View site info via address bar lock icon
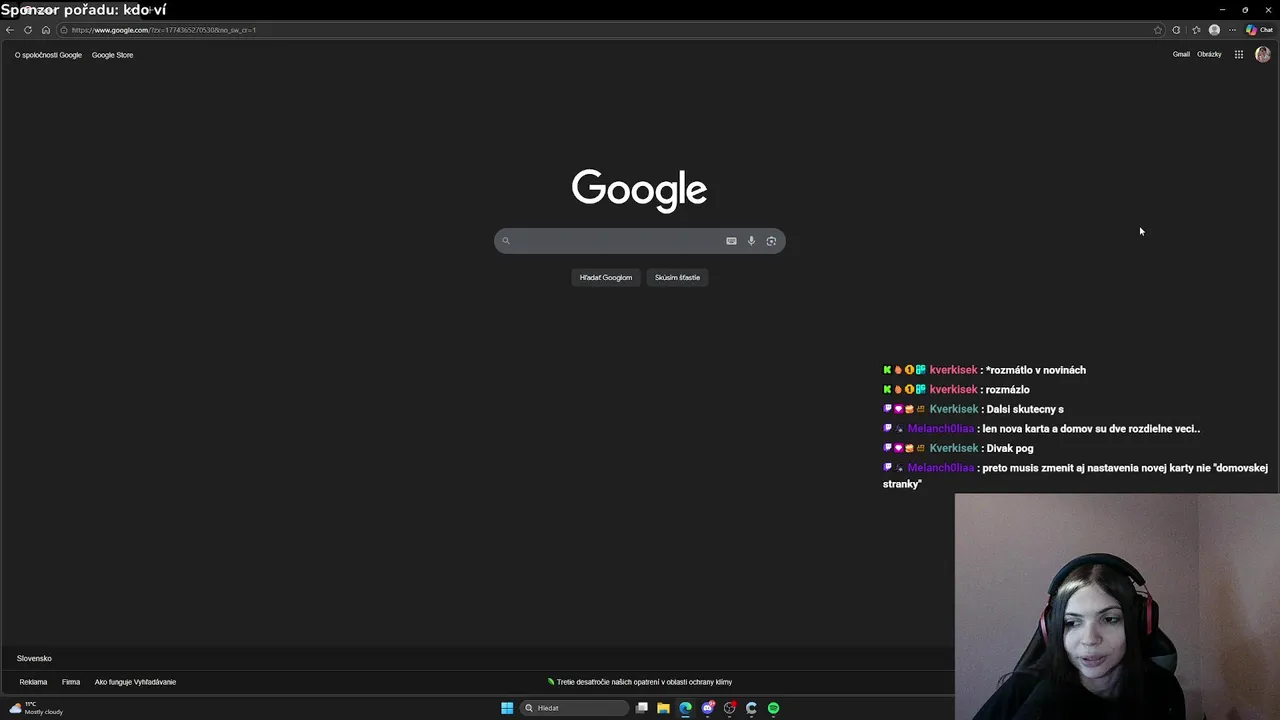The image size is (1280, 720). click(64, 30)
